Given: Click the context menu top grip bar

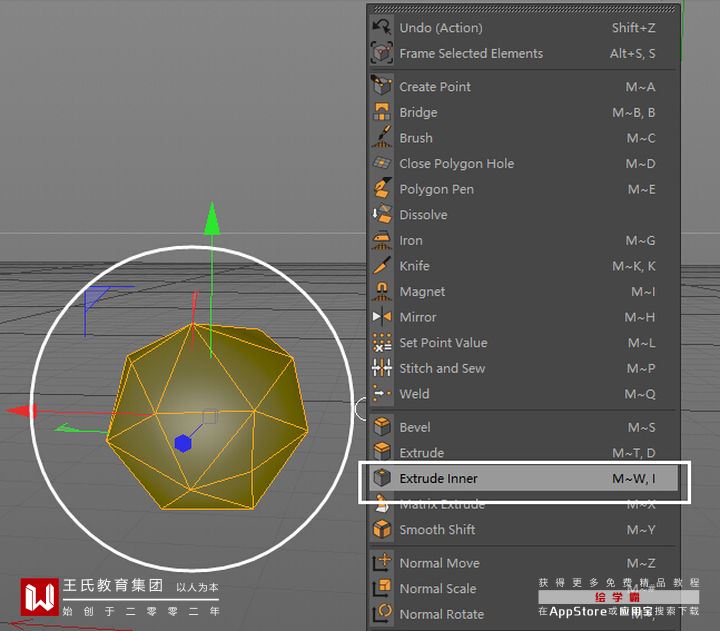Looking at the screenshot, I should (523, 9).
